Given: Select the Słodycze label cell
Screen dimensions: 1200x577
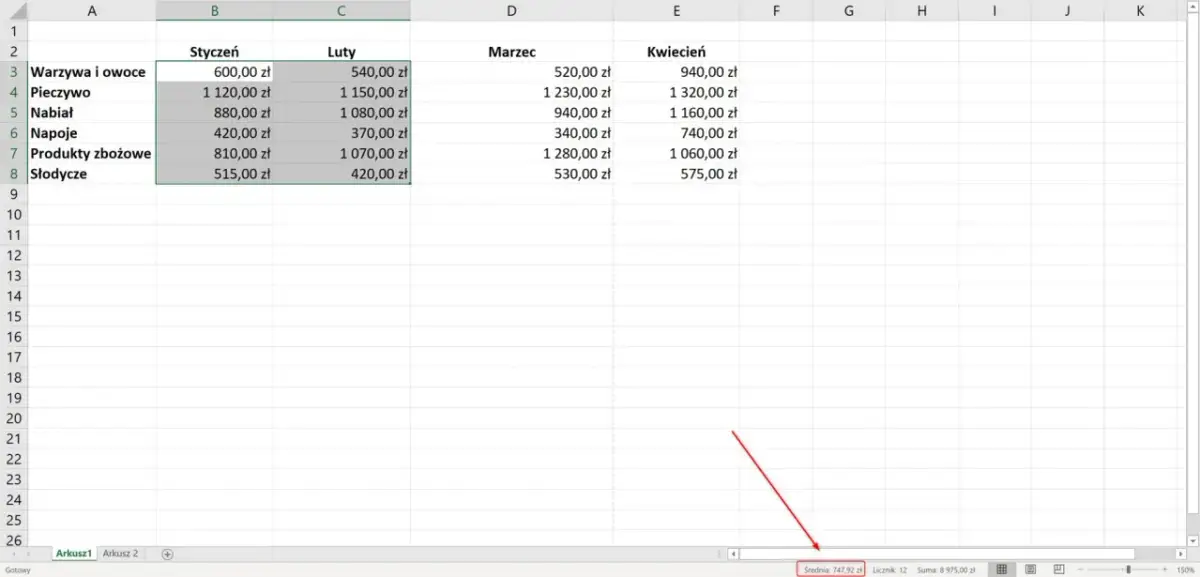Looking at the screenshot, I should (x=92, y=174).
